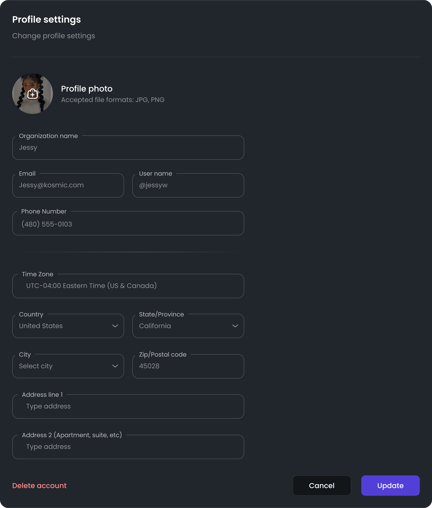Image resolution: width=432 pixels, height=508 pixels.
Task: Click the Profile photo heading text
Action: coord(87,89)
